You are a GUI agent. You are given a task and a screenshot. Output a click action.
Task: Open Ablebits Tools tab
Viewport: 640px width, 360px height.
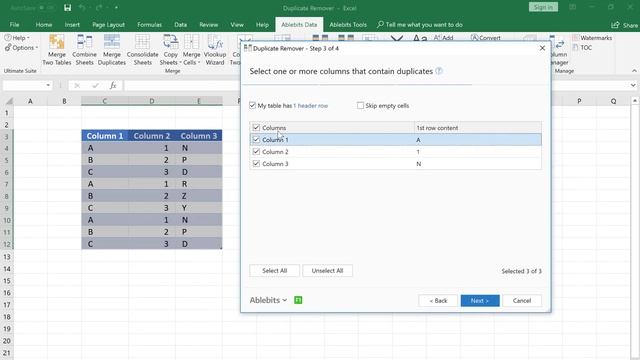[348, 25]
